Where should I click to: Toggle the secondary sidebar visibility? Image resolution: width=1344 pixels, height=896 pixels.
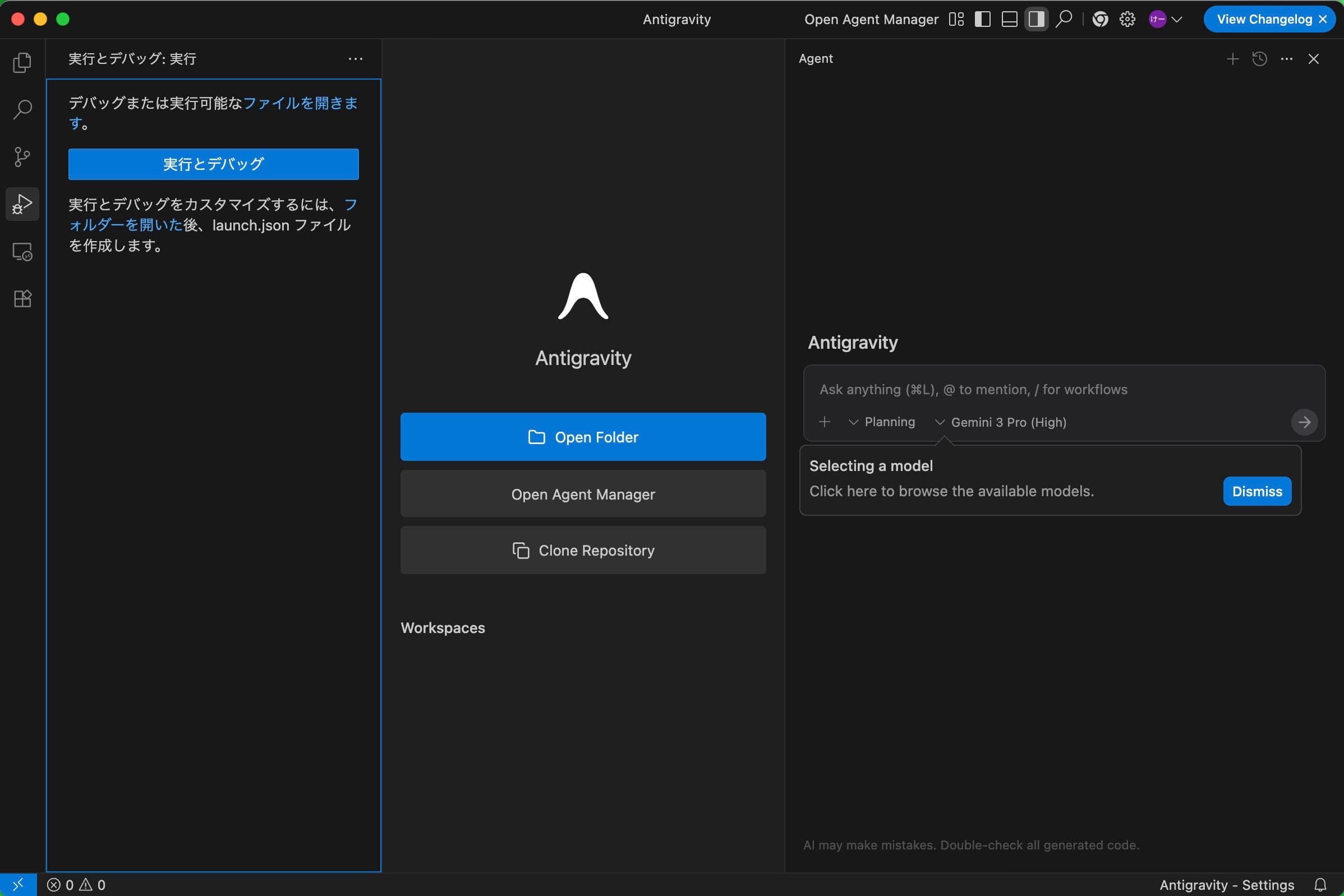pyautogui.click(x=1036, y=19)
